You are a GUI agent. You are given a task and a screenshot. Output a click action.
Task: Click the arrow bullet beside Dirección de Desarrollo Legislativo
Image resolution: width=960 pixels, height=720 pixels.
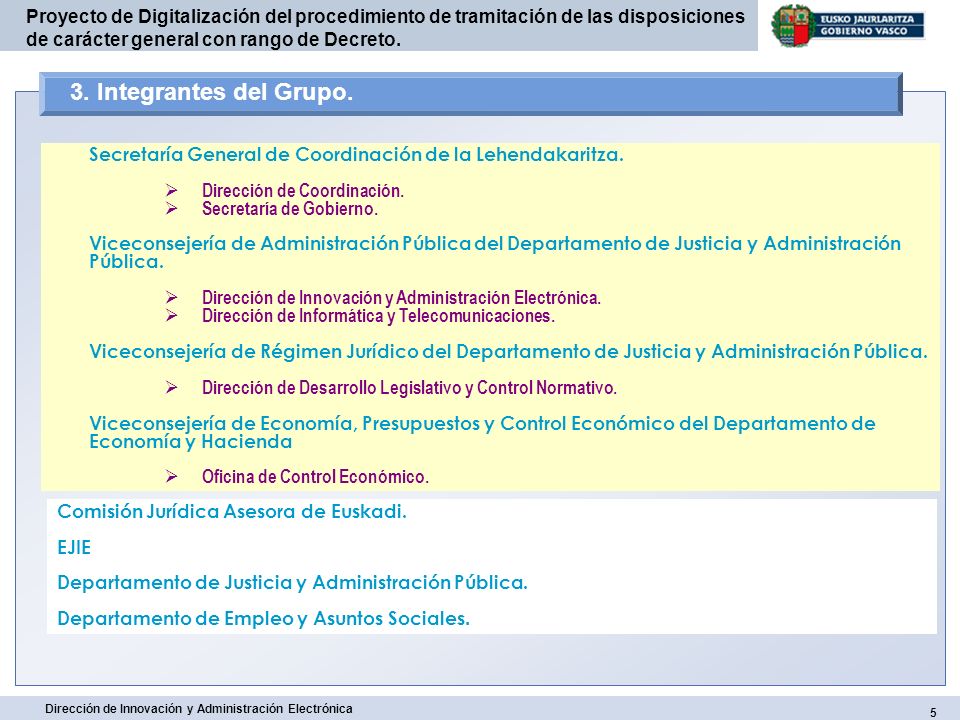(x=171, y=388)
